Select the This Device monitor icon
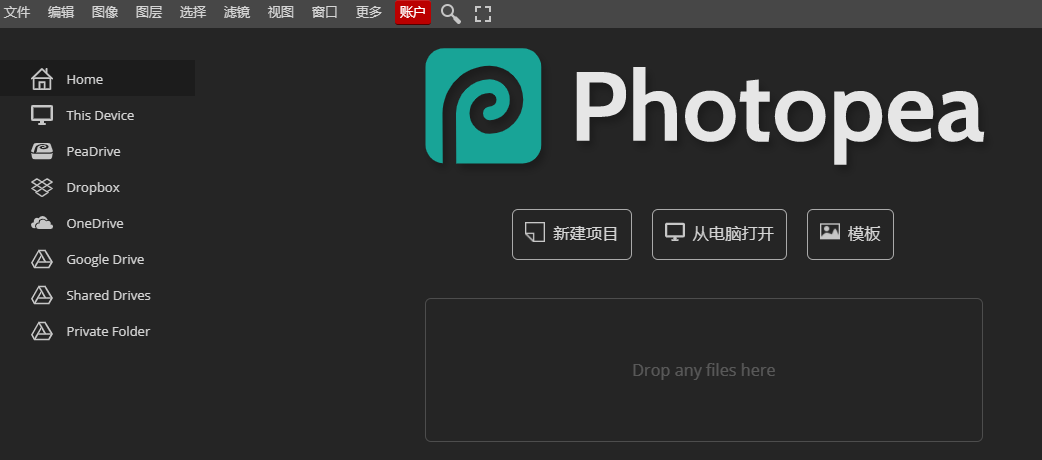Image resolution: width=1042 pixels, height=460 pixels. pyautogui.click(x=42, y=115)
